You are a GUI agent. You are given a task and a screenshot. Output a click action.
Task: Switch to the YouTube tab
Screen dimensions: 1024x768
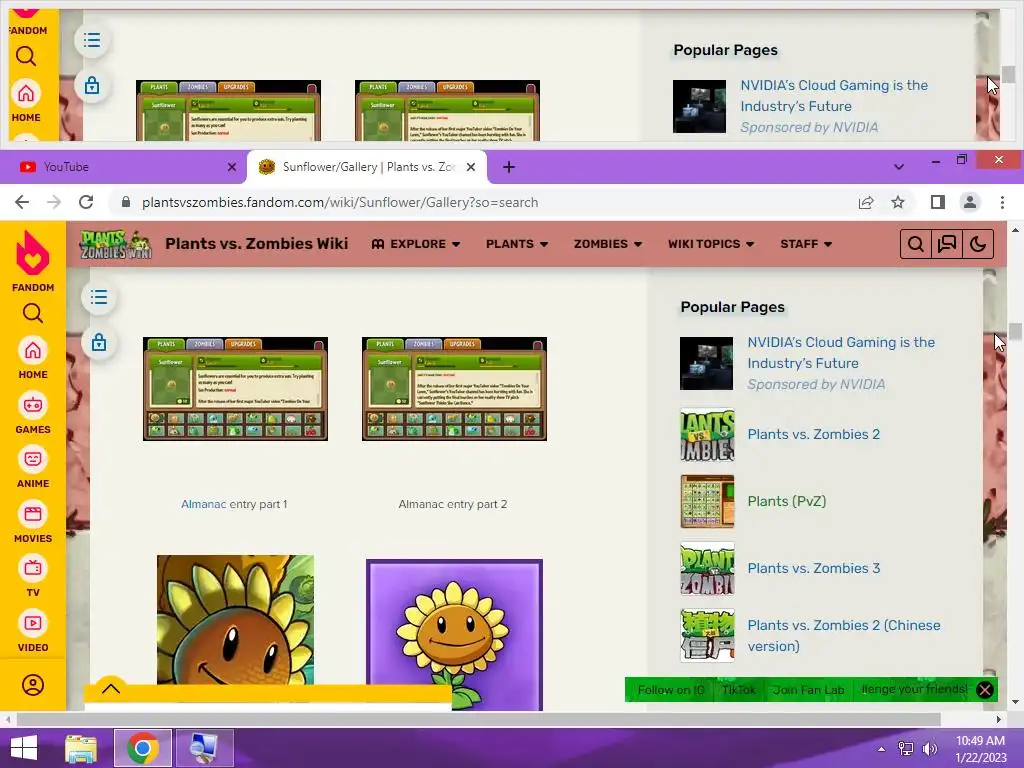point(123,167)
